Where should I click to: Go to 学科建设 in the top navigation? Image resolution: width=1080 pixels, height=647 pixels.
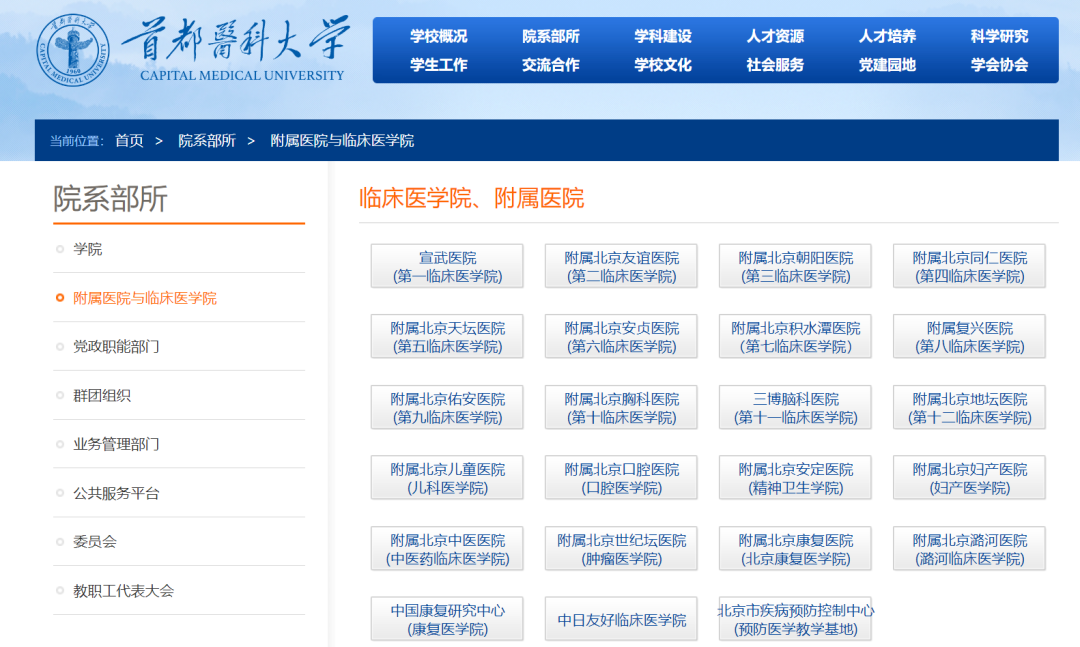(663, 36)
